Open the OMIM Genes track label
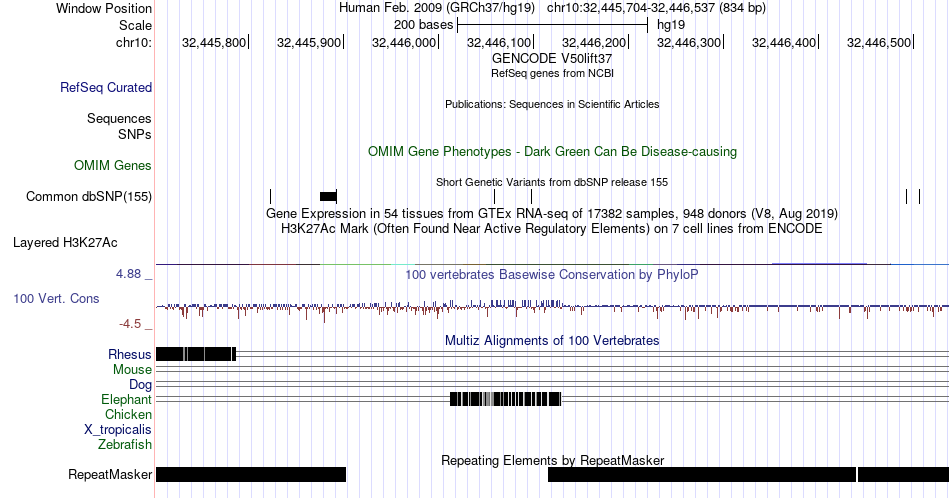 click(x=113, y=165)
